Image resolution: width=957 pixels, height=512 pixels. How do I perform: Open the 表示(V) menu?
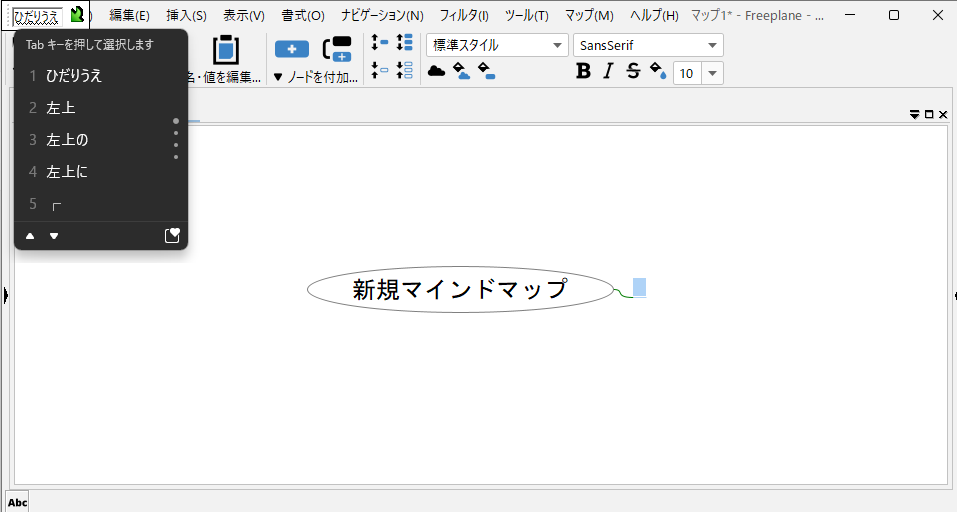pyautogui.click(x=244, y=16)
